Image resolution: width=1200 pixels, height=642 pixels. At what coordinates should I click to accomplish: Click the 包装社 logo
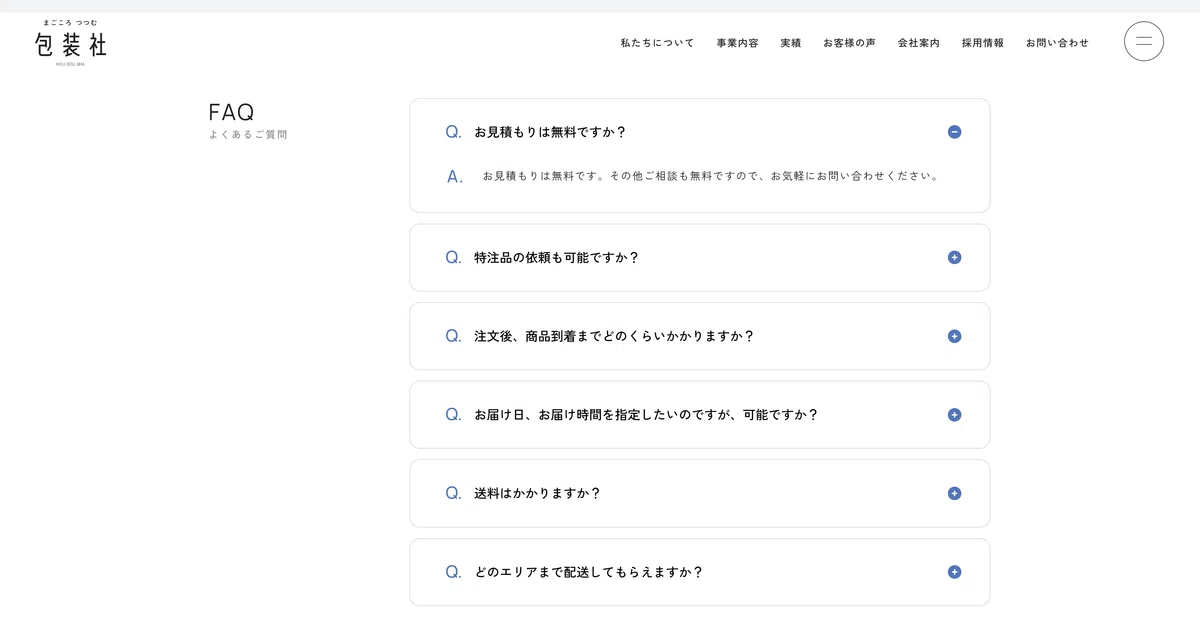71,42
